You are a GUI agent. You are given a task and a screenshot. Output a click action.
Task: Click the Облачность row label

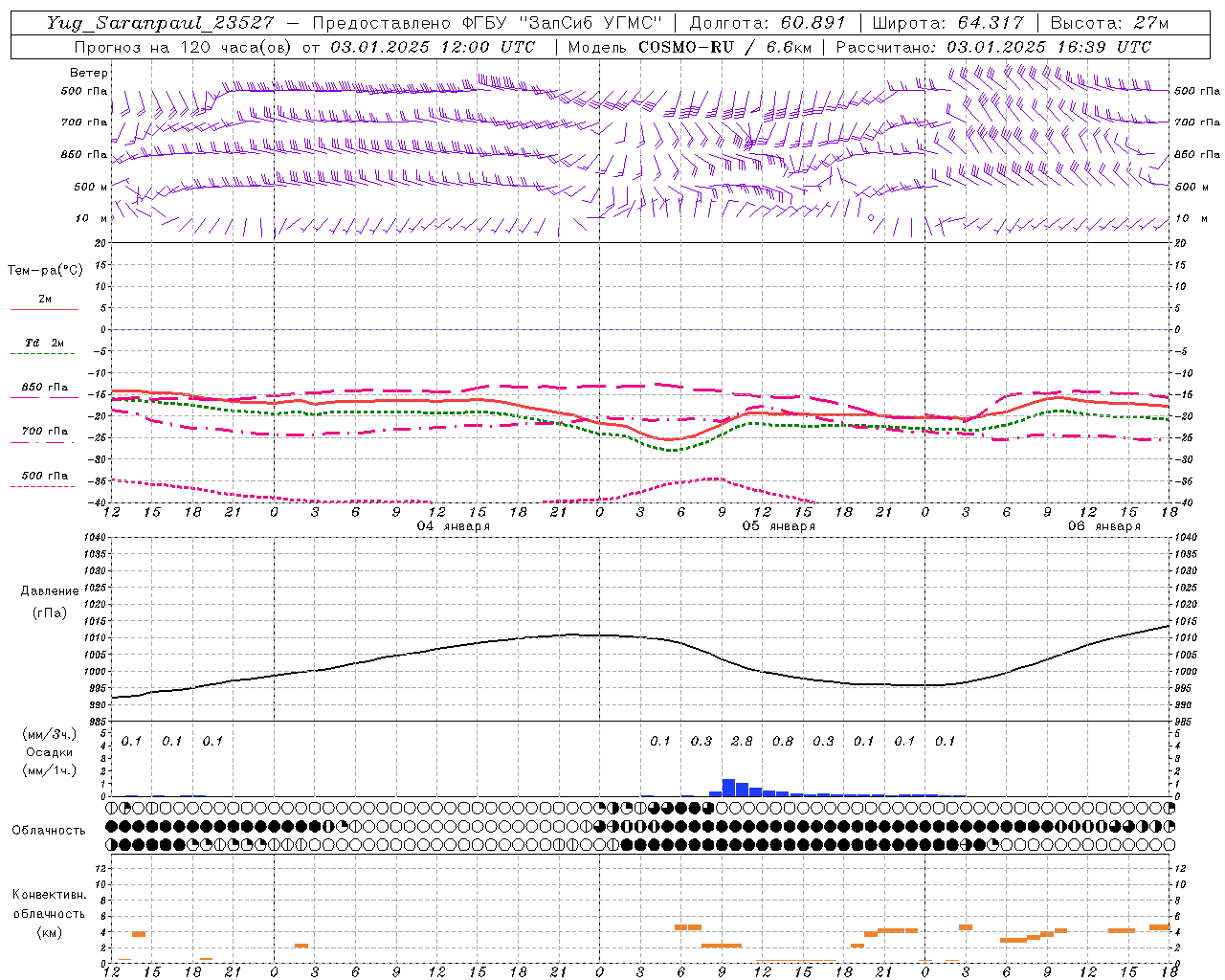pos(49,830)
